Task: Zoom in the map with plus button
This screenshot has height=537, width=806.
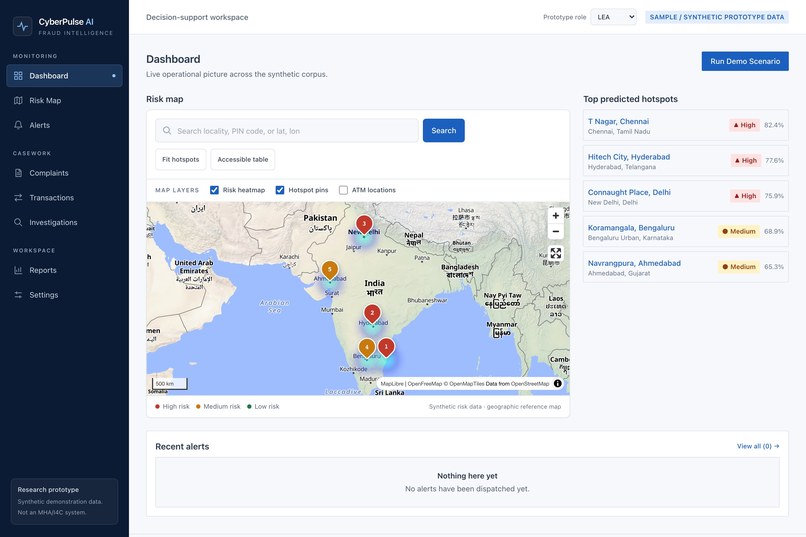Action: click(556, 216)
